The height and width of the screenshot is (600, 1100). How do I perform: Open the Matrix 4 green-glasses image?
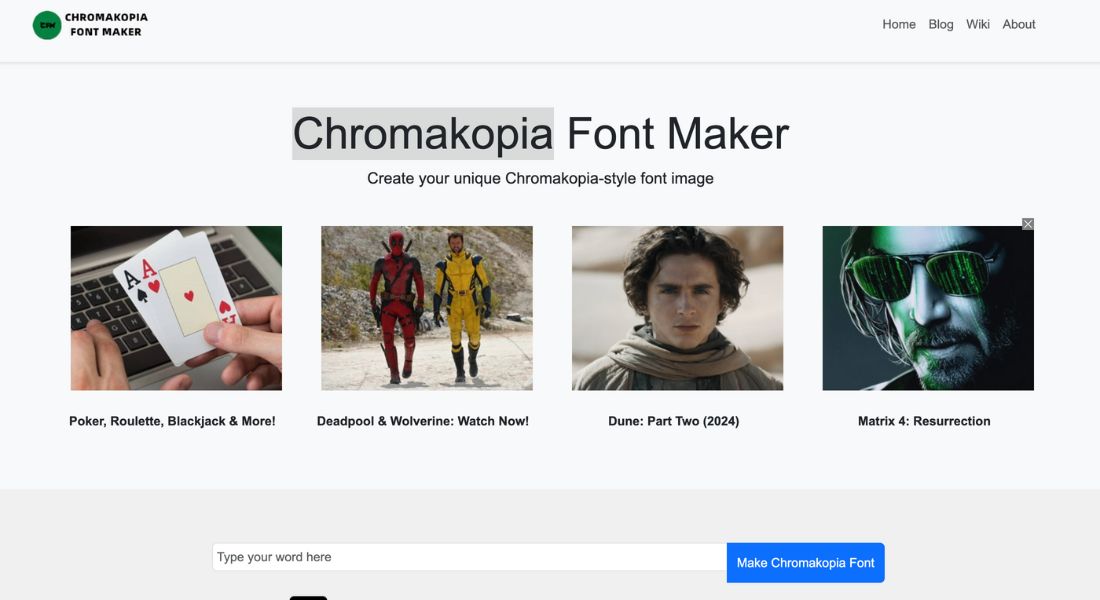(x=928, y=308)
